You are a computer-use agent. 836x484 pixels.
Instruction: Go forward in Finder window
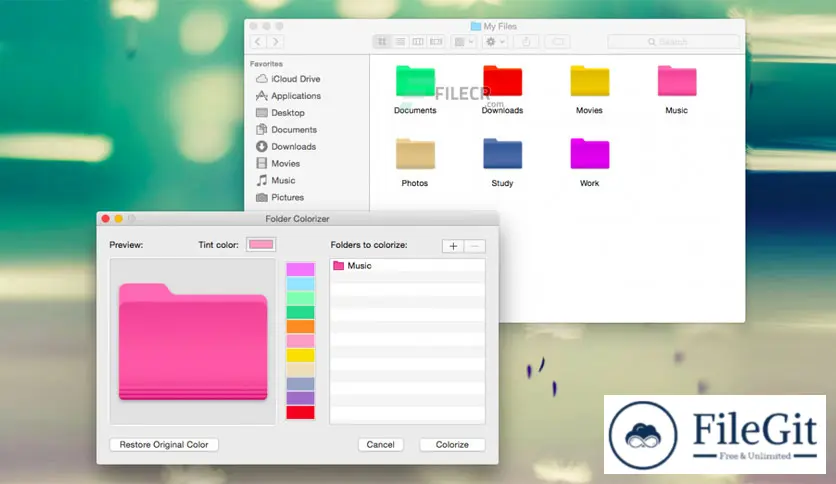tap(275, 42)
